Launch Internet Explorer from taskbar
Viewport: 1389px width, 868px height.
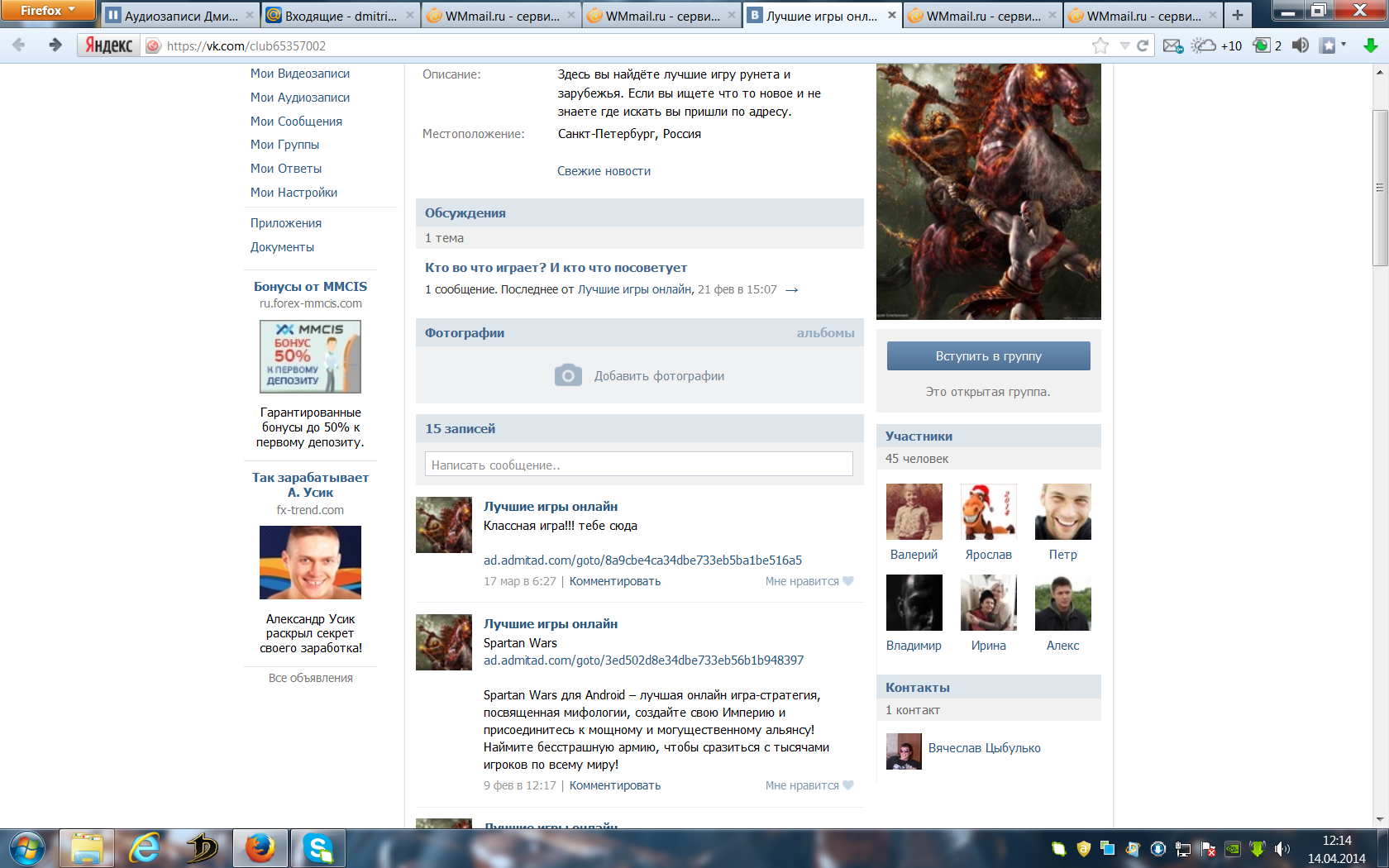coord(145,849)
